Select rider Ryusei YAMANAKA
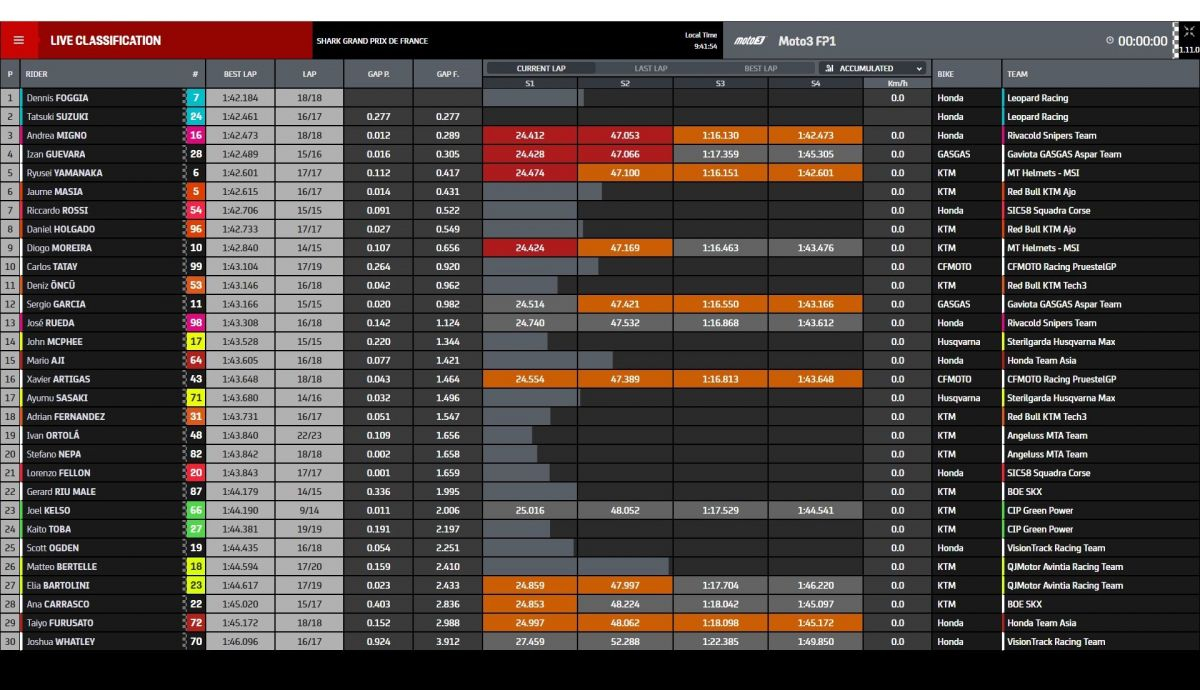The width and height of the screenshot is (1200, 690). coord(63,173)
